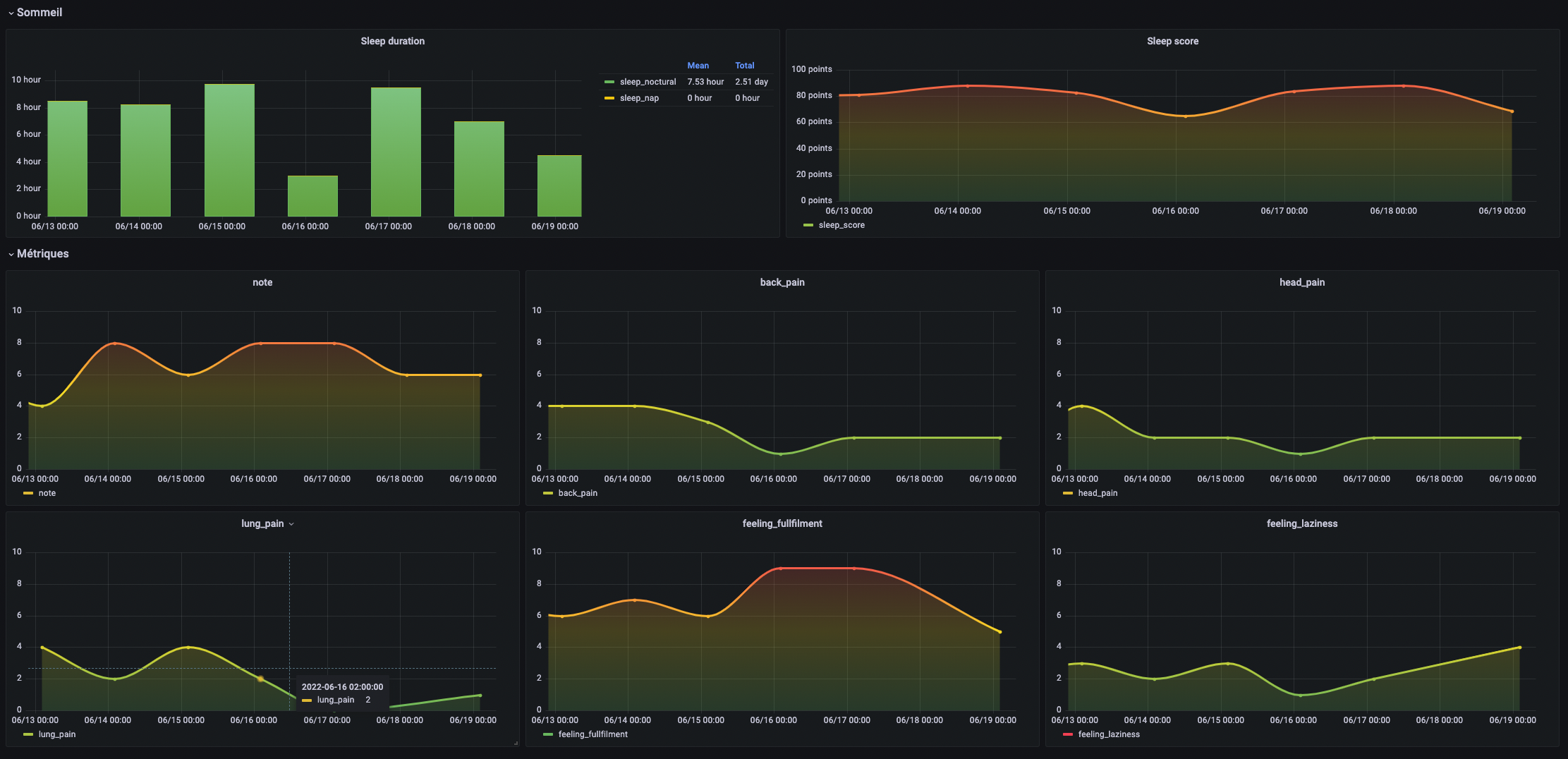Click the '2.51 day' total value
Viewport: 1568px width, 759px height.
coord(751,82)
